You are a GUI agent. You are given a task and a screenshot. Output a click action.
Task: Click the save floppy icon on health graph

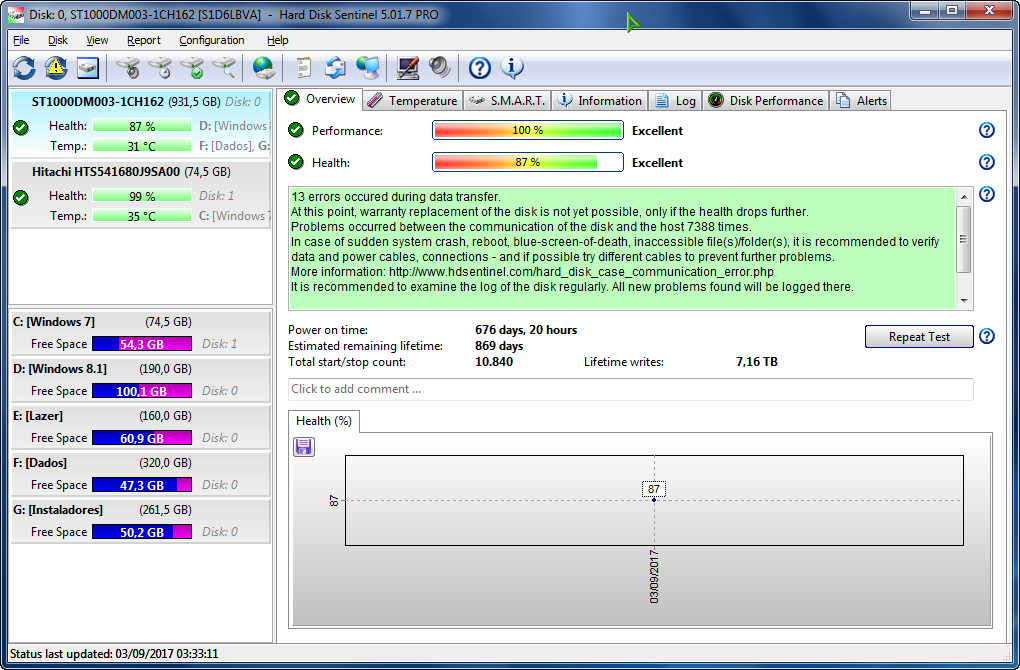304,446
